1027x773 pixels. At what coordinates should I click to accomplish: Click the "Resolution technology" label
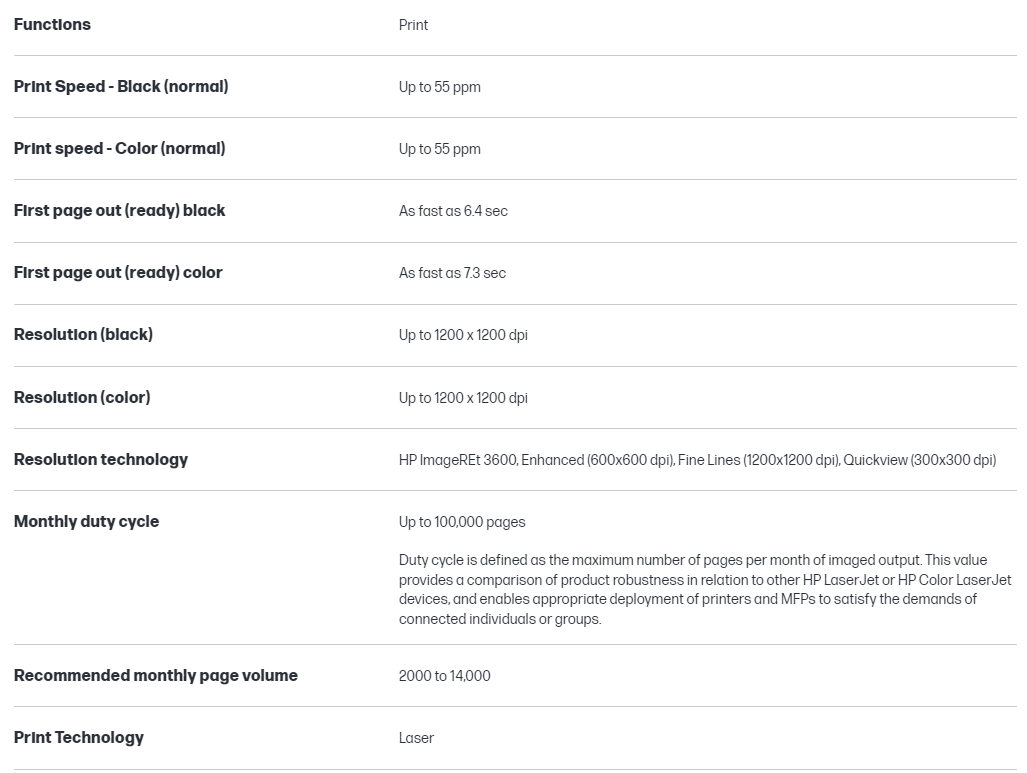tap(101, 460)
